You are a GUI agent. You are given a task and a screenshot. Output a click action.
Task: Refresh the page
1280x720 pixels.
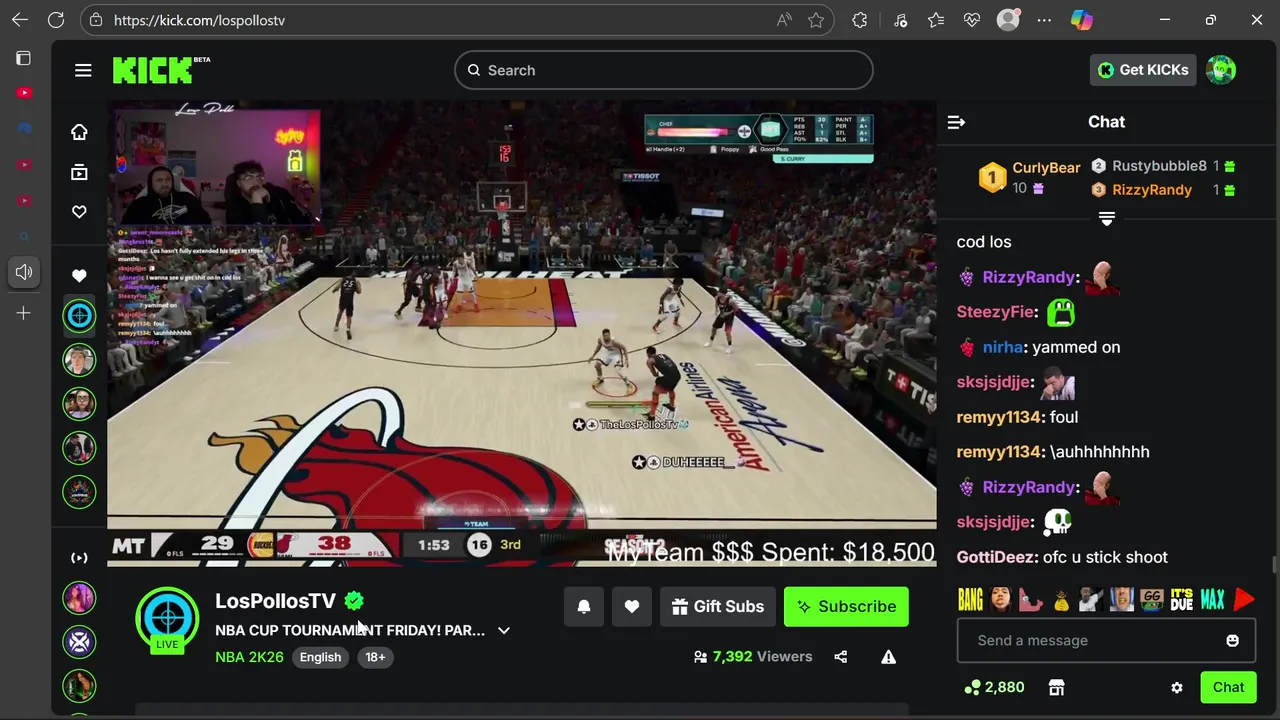click(56, 20)
